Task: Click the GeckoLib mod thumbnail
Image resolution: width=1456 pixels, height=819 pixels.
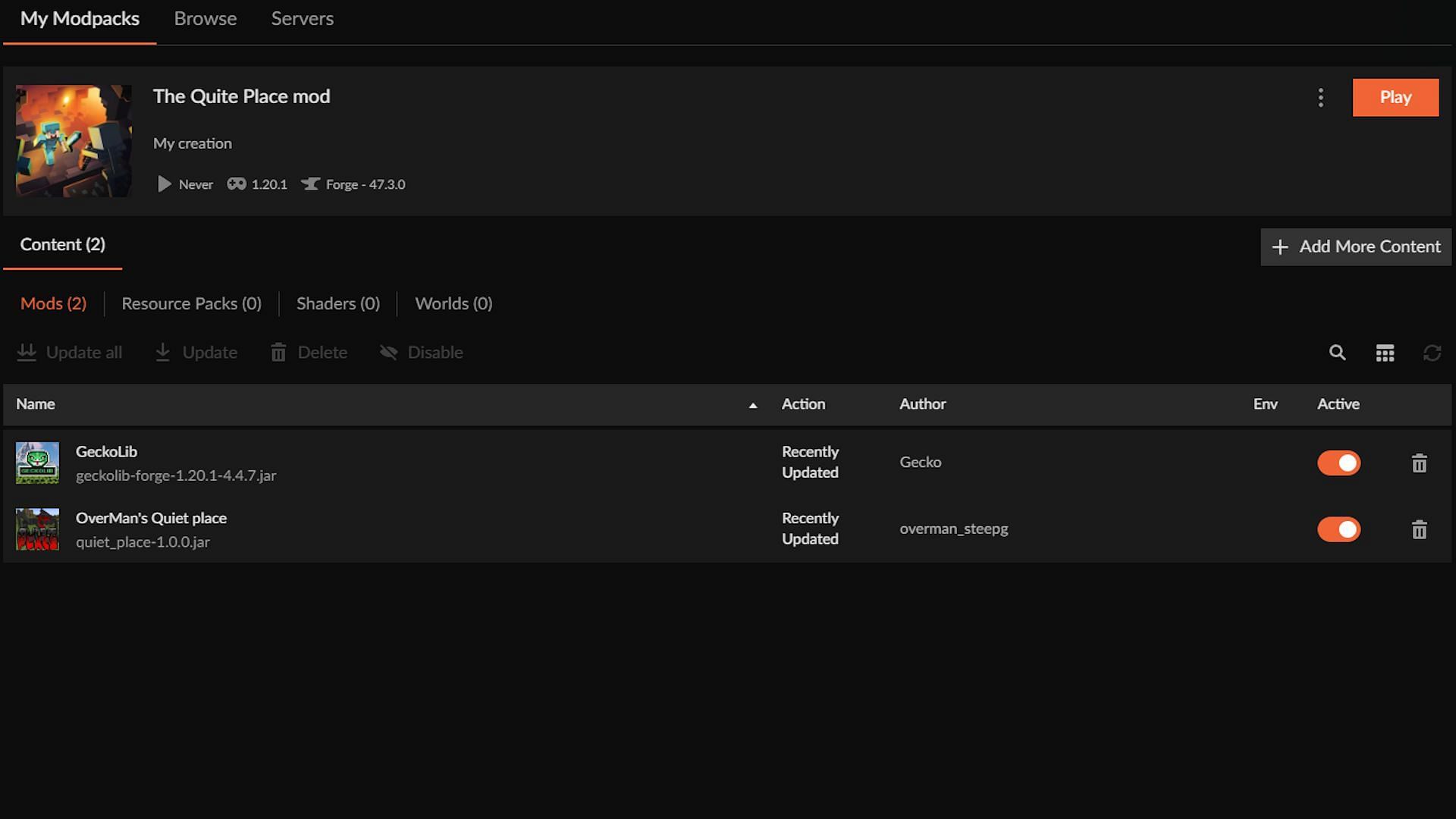Action: [x=37, y=462]
